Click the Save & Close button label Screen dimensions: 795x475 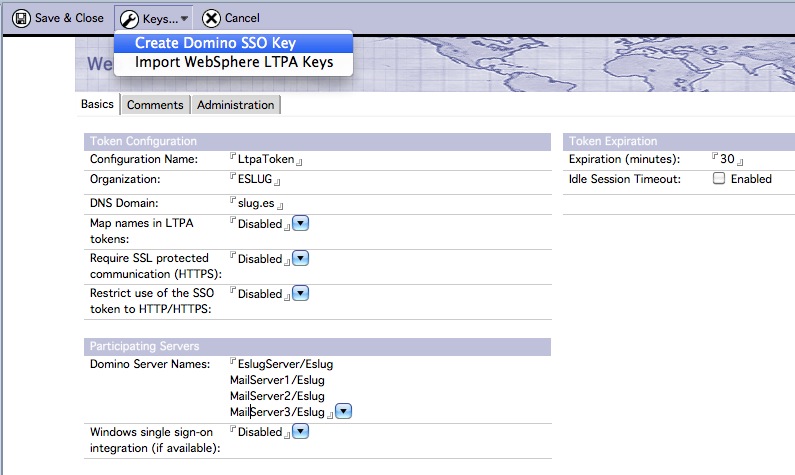click(x=69, y=18)
